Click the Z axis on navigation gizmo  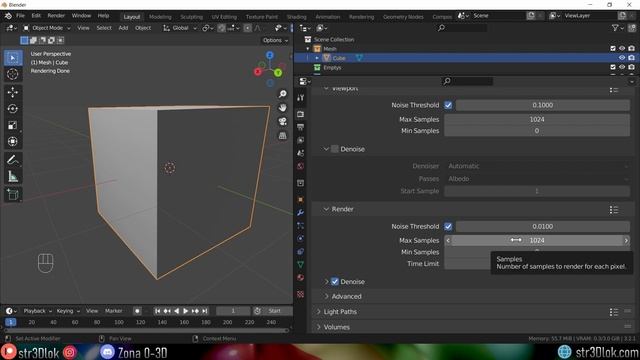(270, 55)
